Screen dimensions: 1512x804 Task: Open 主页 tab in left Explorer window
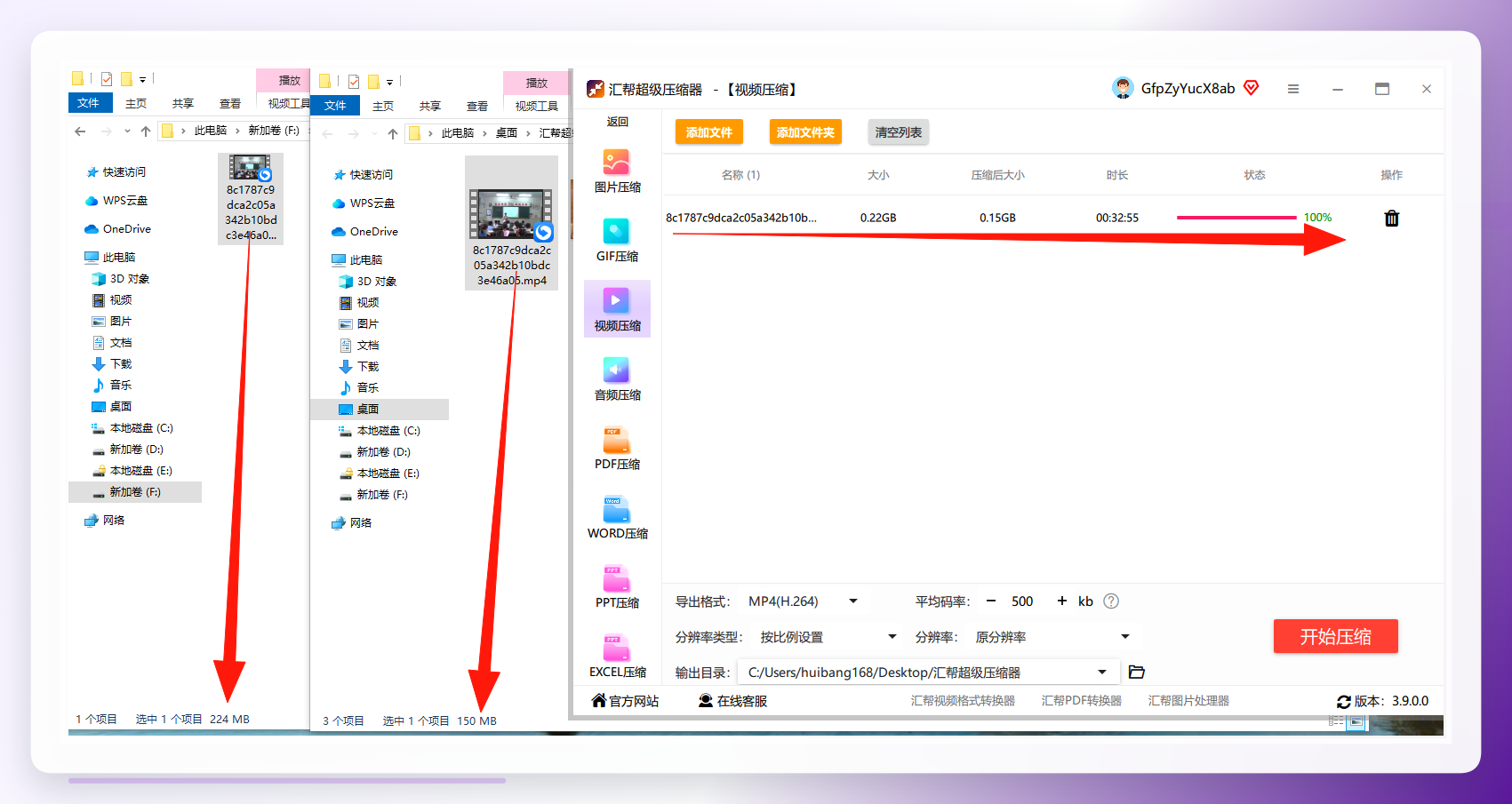coord(136,104)
